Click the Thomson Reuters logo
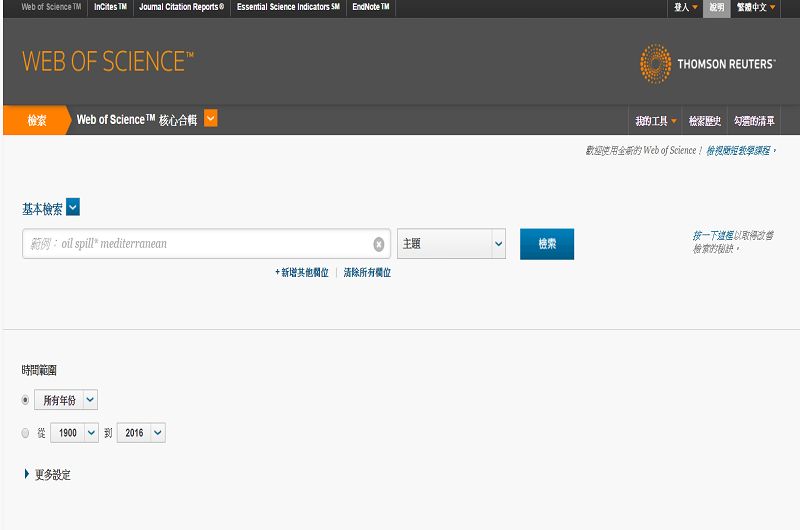 (x=708, y=64)
